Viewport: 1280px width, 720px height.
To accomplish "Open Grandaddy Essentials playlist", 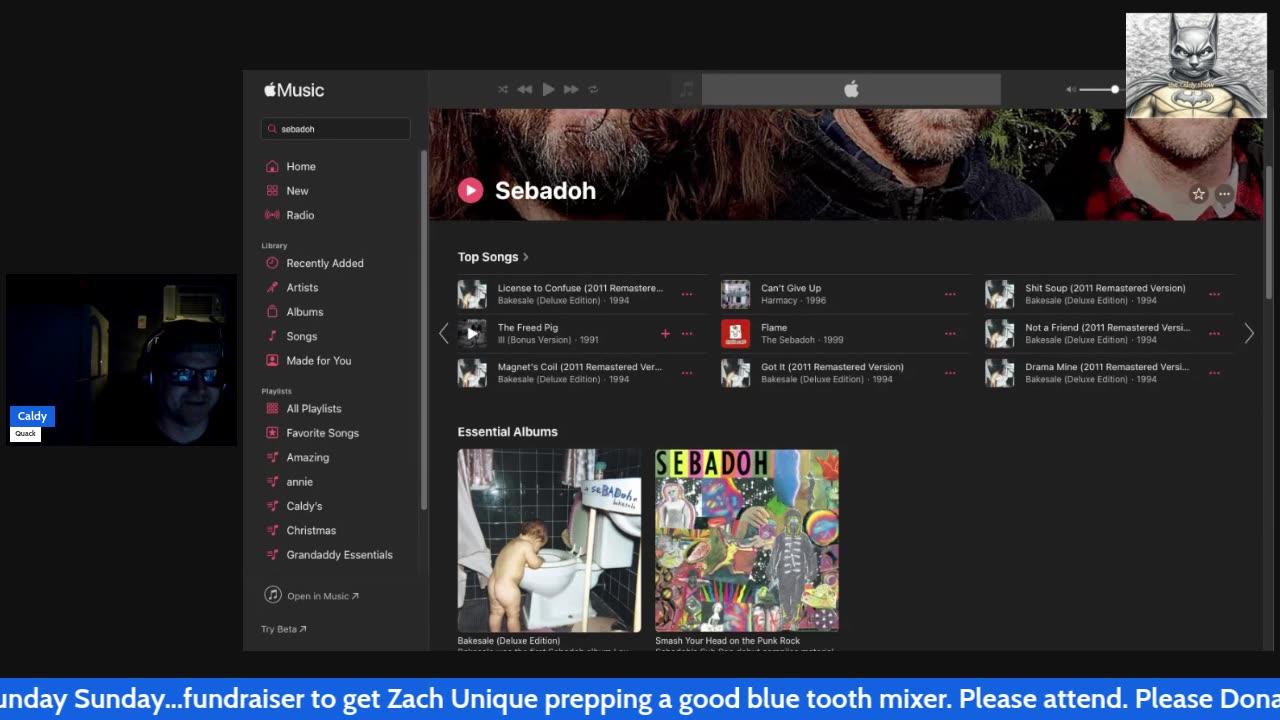I will [339, 555].
